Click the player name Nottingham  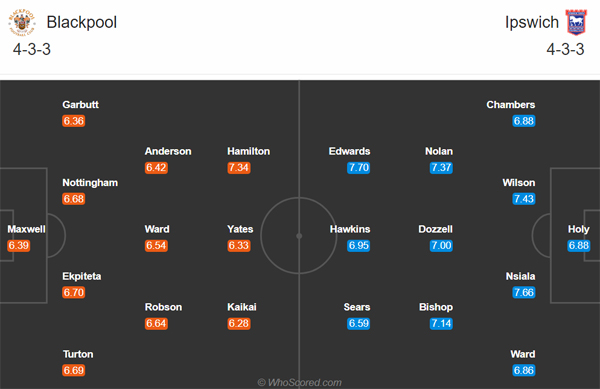tap(90, 183)
